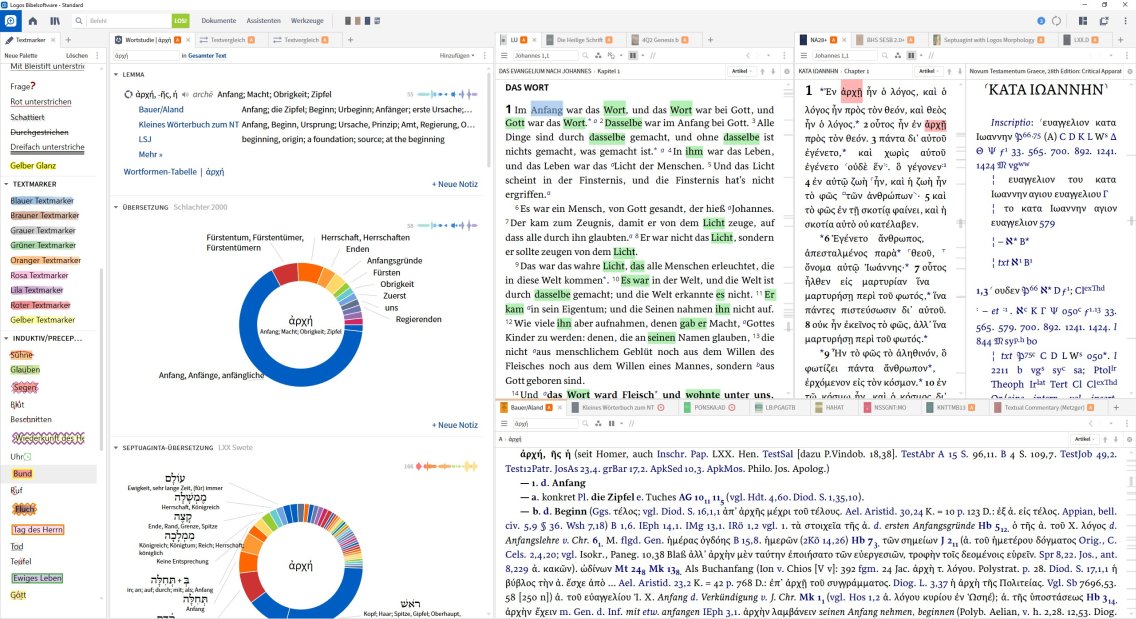Open the Artikel dropdown in the LU panel
The height and width of the screenshot is (619, 1136).
(x=741, y=71)
